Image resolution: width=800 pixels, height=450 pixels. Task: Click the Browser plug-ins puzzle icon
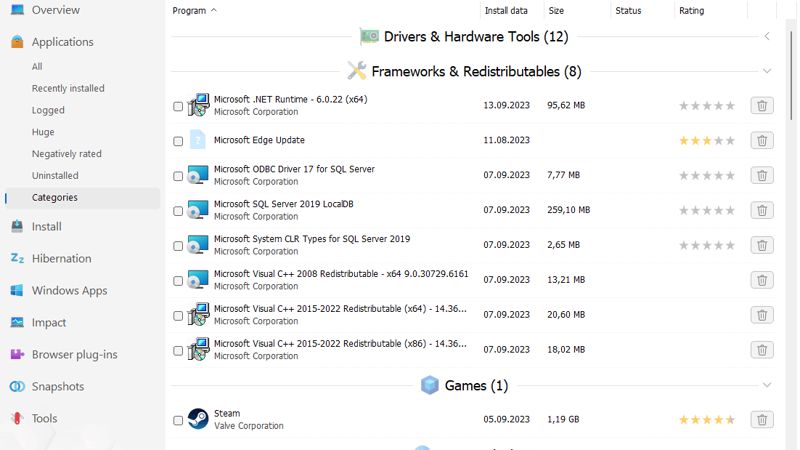(17, 355)
